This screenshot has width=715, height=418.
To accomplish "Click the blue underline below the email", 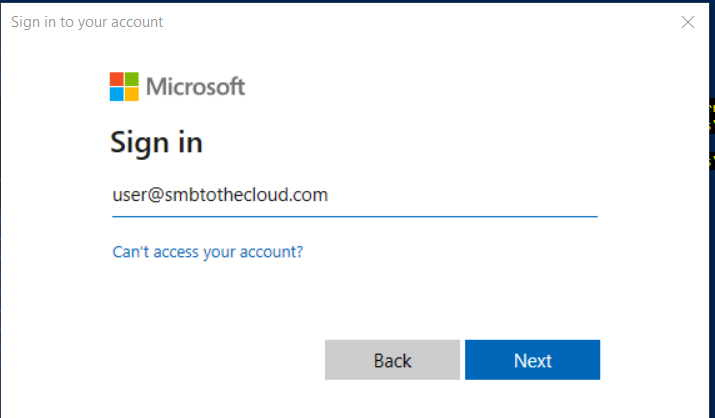I will 354,215.
